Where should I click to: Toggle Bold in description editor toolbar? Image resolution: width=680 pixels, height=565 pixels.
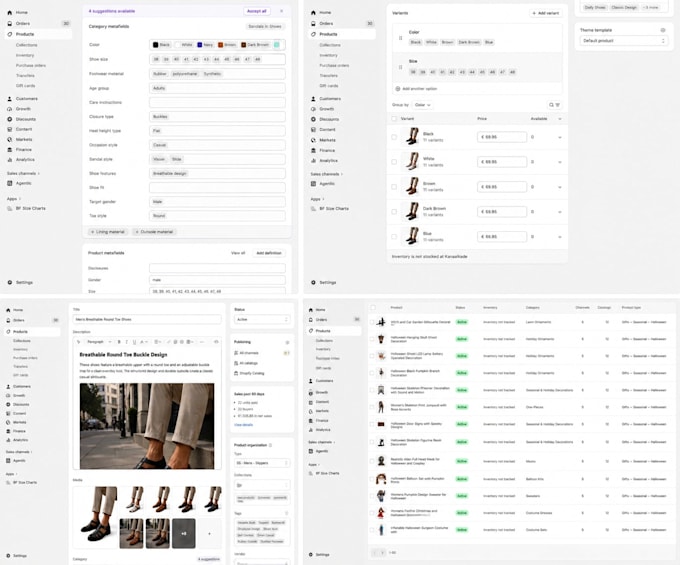(x=119, y=342)
